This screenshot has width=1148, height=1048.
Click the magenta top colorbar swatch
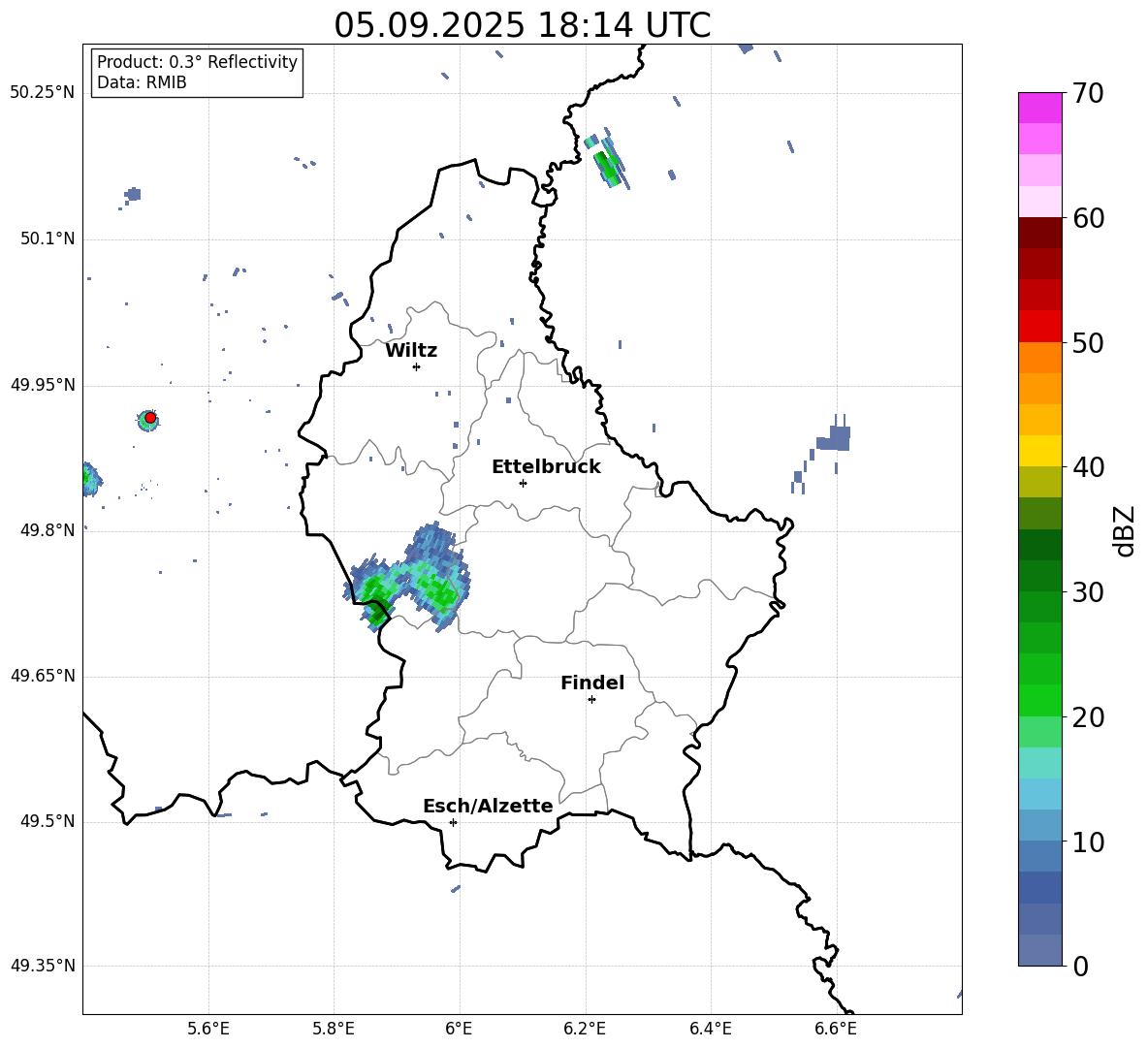(x=1039, y=108)
